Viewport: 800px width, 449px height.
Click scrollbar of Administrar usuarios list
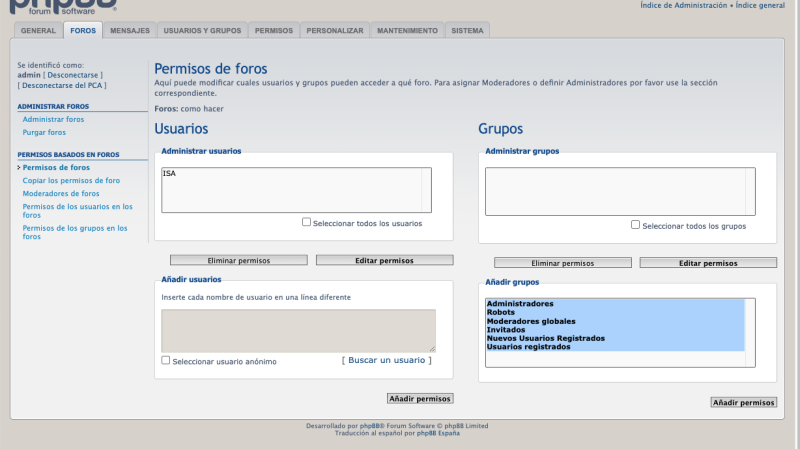click(426, 190)
